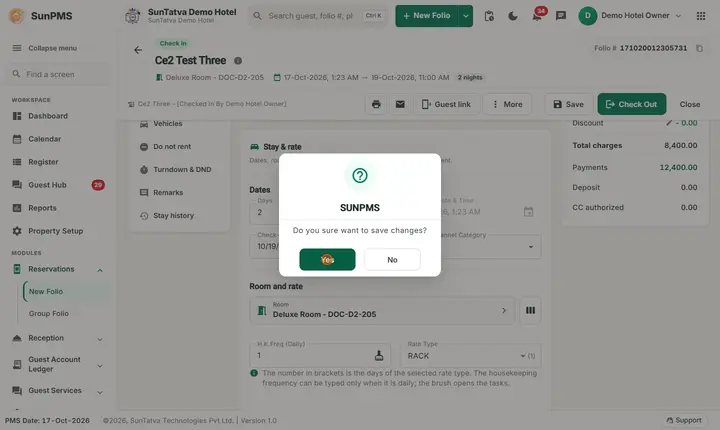720x430 pixels.
Task: Click the Stay & rate bed icon
Action: 254,147
